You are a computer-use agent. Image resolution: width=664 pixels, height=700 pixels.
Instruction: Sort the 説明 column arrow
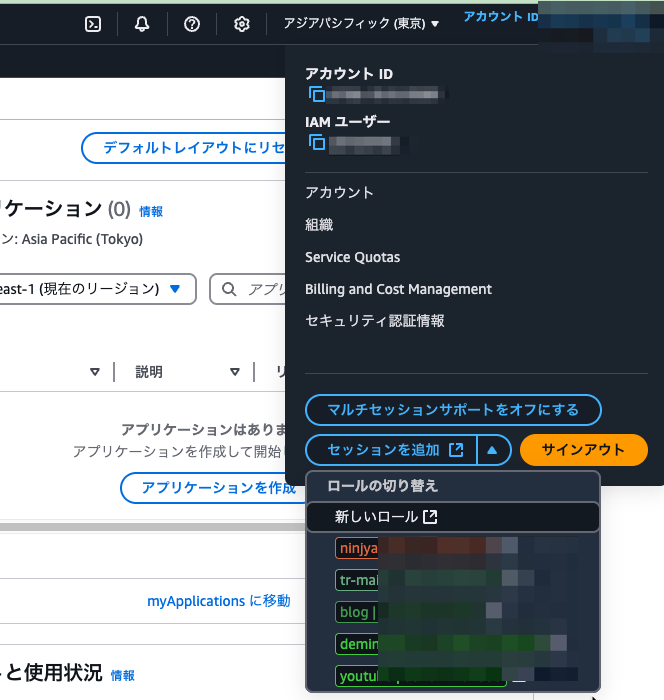[235, 371]
